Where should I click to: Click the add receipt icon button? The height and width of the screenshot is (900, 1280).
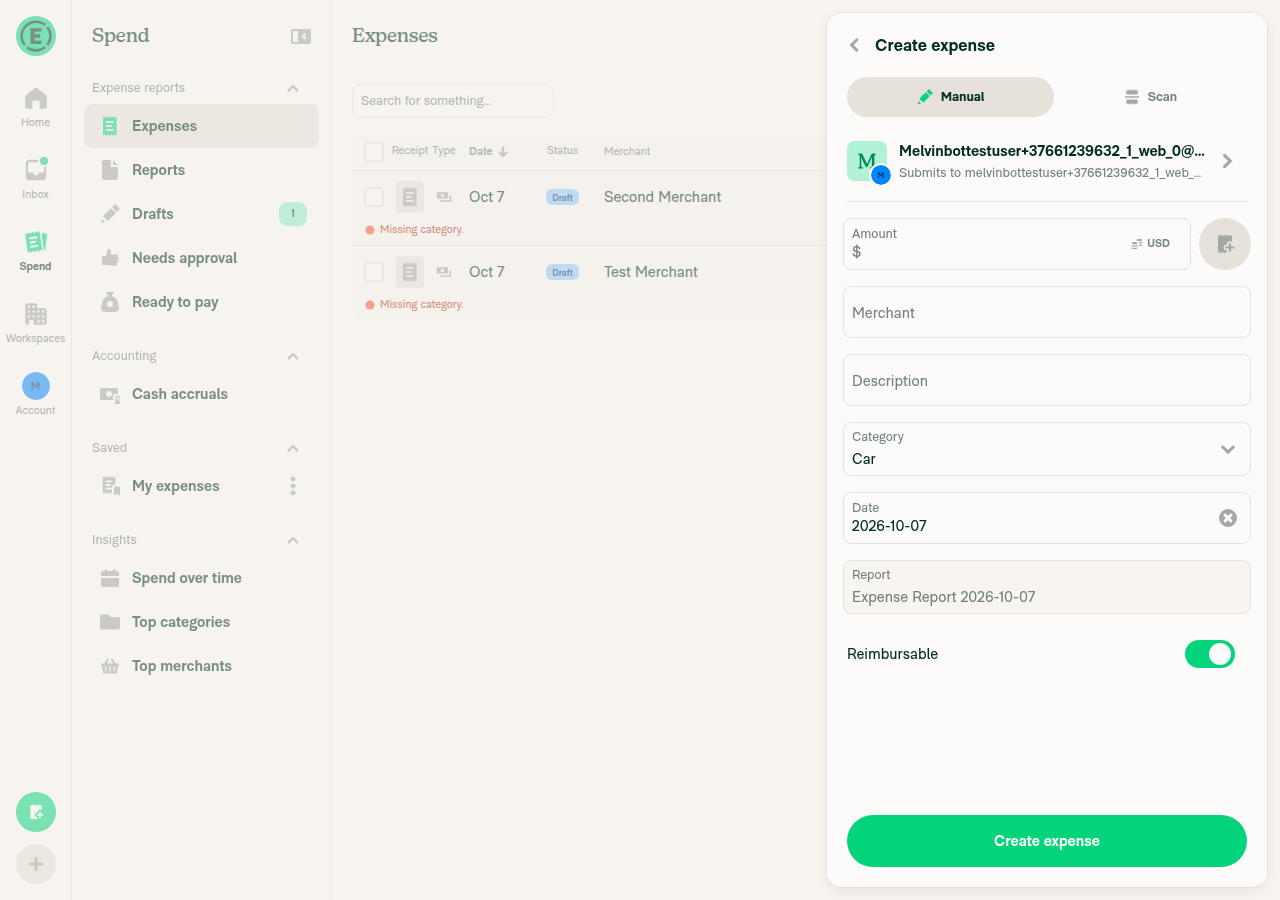pos(1225,244)
